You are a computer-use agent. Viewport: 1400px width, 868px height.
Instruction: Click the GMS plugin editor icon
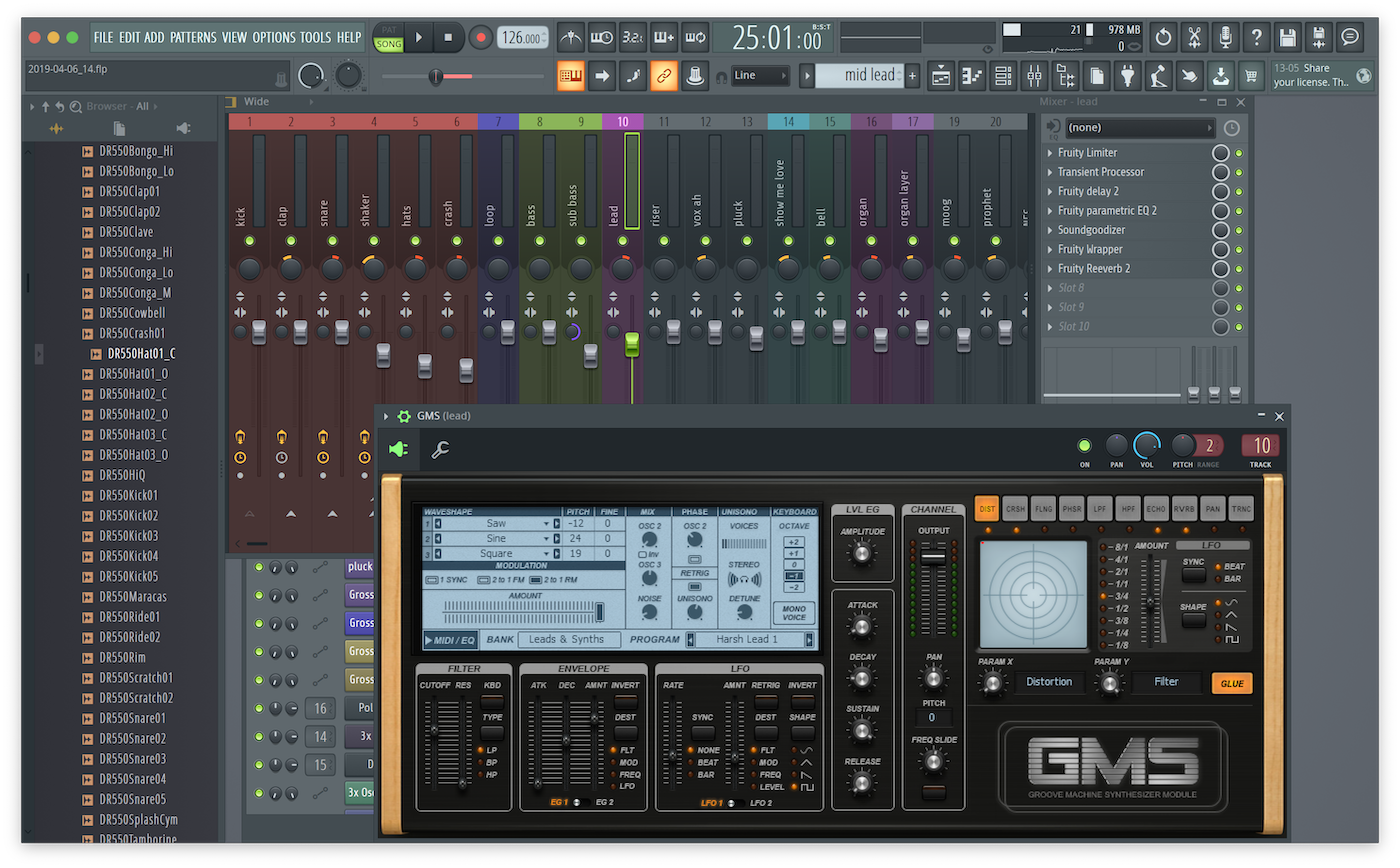(x=398, y=451)
